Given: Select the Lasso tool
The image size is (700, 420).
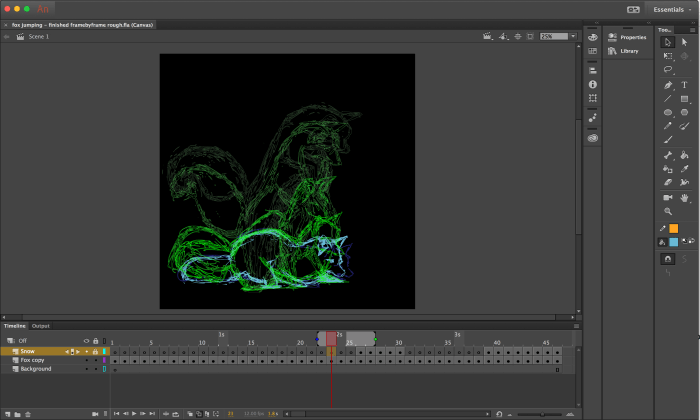Looking at the screenshot, I should [668, 70].
